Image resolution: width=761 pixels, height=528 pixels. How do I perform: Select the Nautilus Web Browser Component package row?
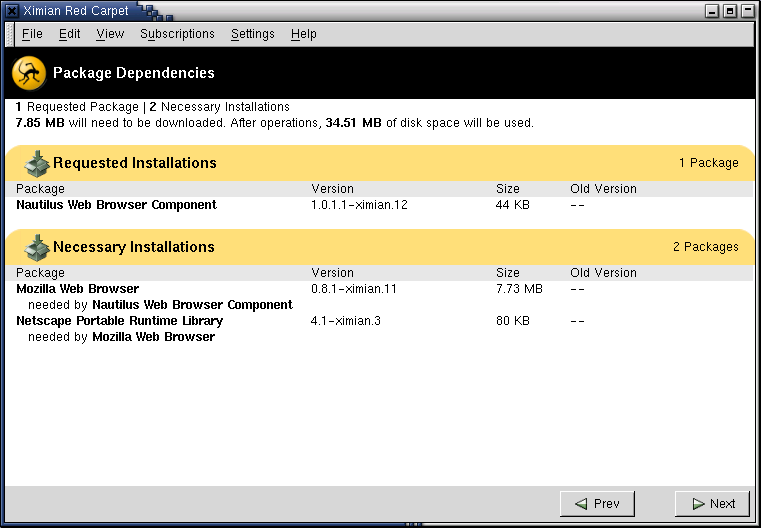pos(379,205)
